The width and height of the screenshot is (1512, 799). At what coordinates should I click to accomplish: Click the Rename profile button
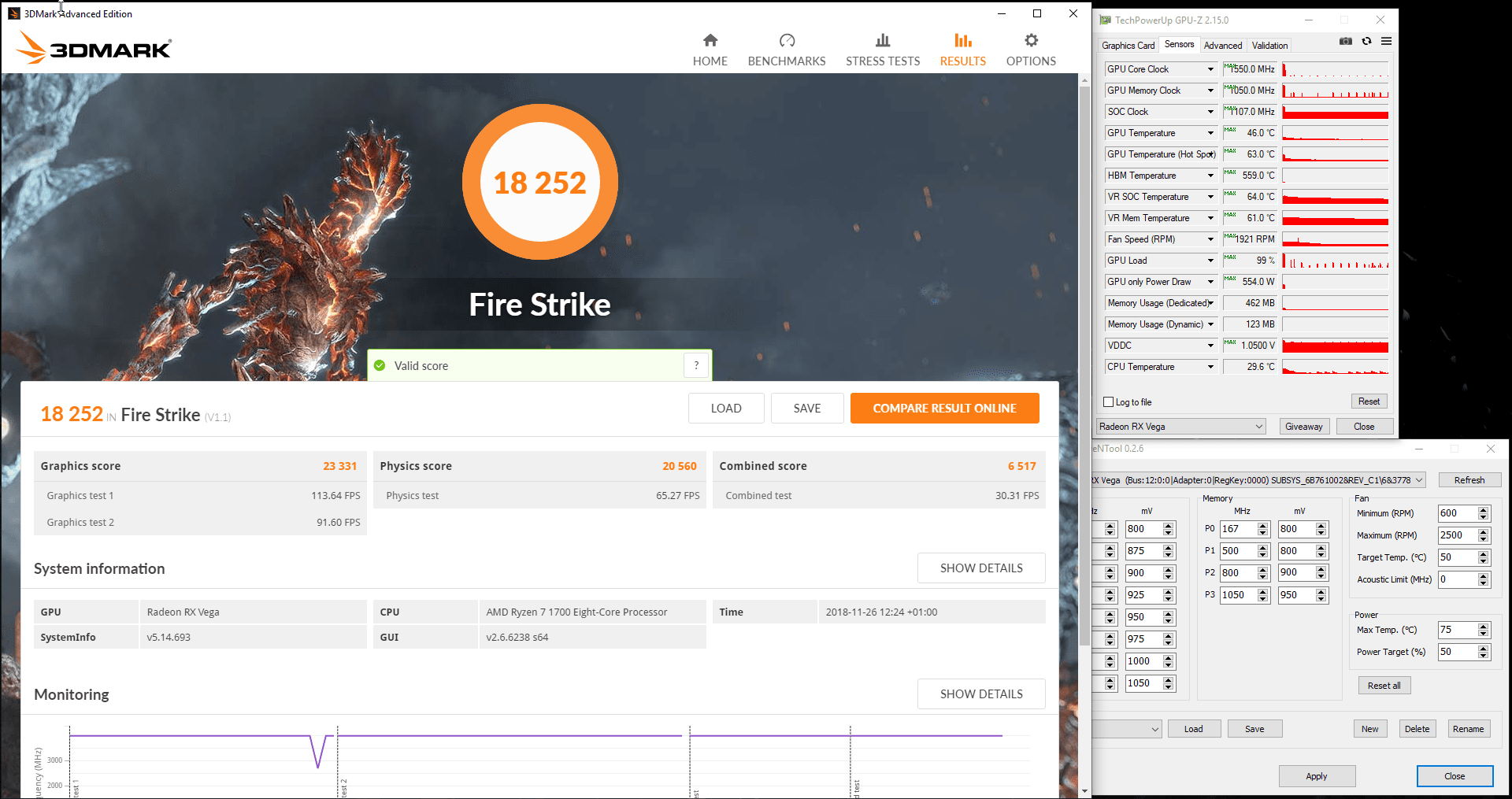click(x=1468, y=729)
